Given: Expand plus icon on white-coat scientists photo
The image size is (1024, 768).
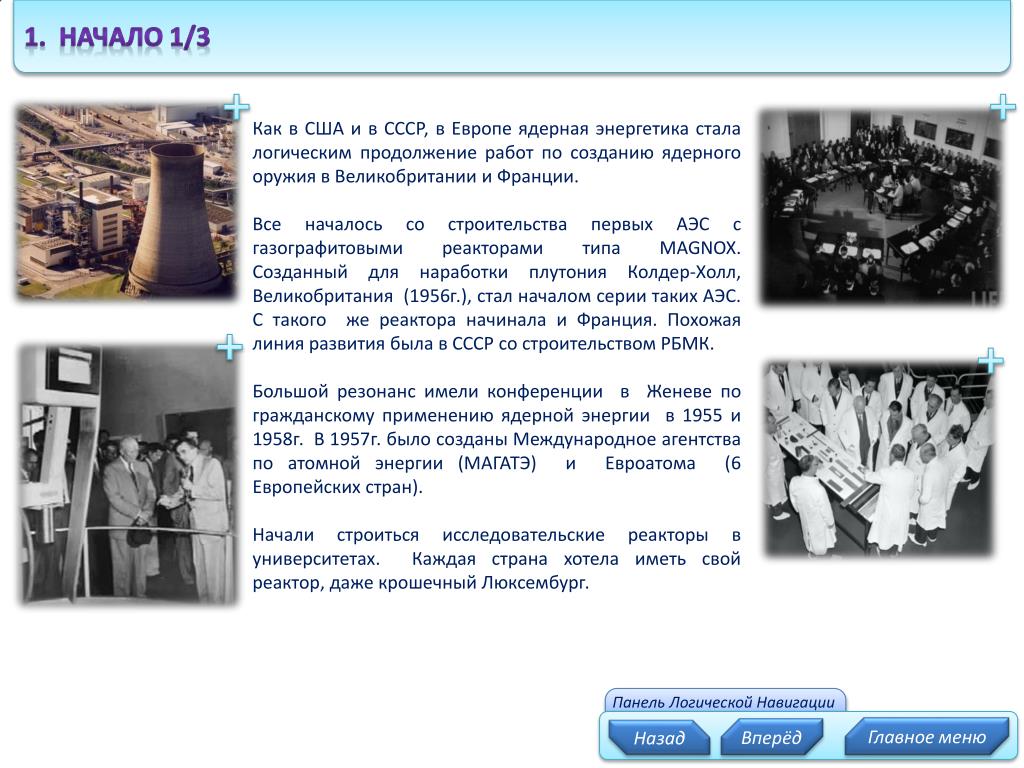Looking at the screenshot, I should pos(991,360).
